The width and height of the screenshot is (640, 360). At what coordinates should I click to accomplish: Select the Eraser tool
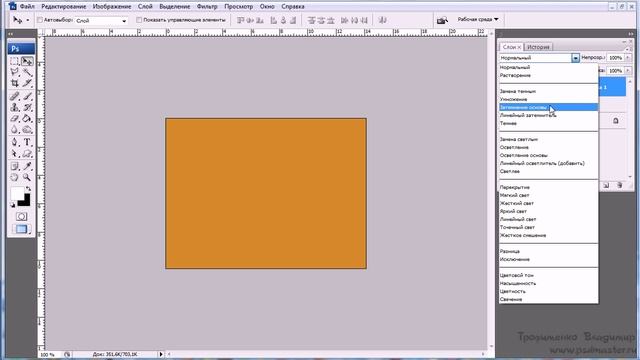[x=15, y=118]
